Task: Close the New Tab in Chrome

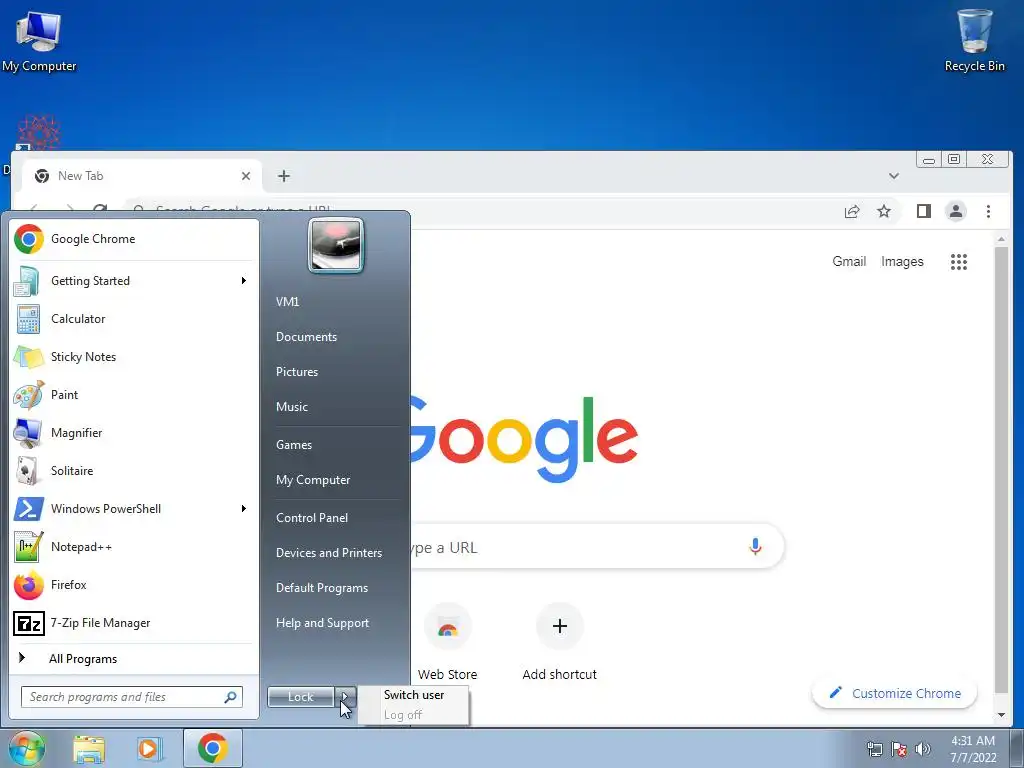Action: (x=246, y=176)
